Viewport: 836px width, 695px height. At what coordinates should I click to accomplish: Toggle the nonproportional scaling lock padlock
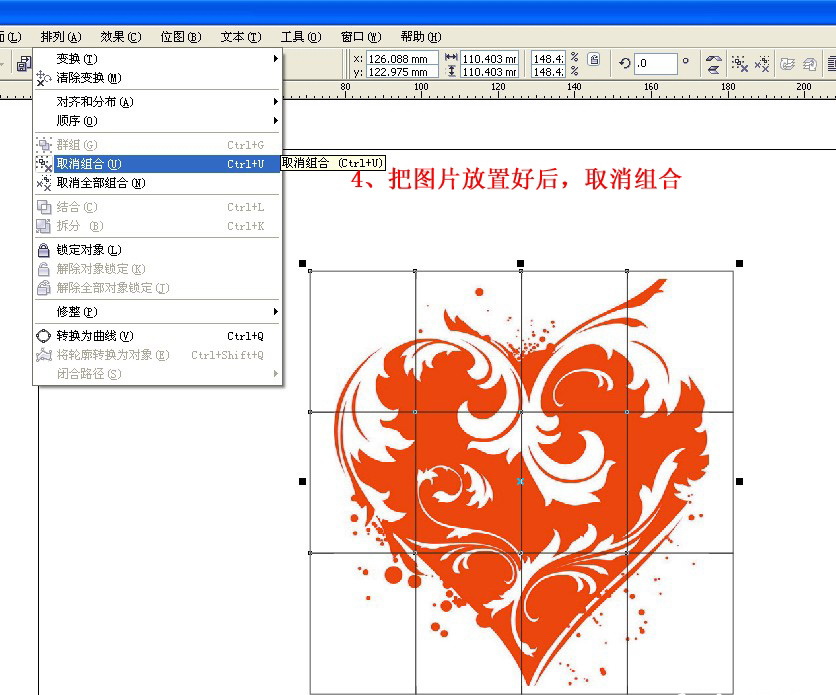click(x=594, y=58)
